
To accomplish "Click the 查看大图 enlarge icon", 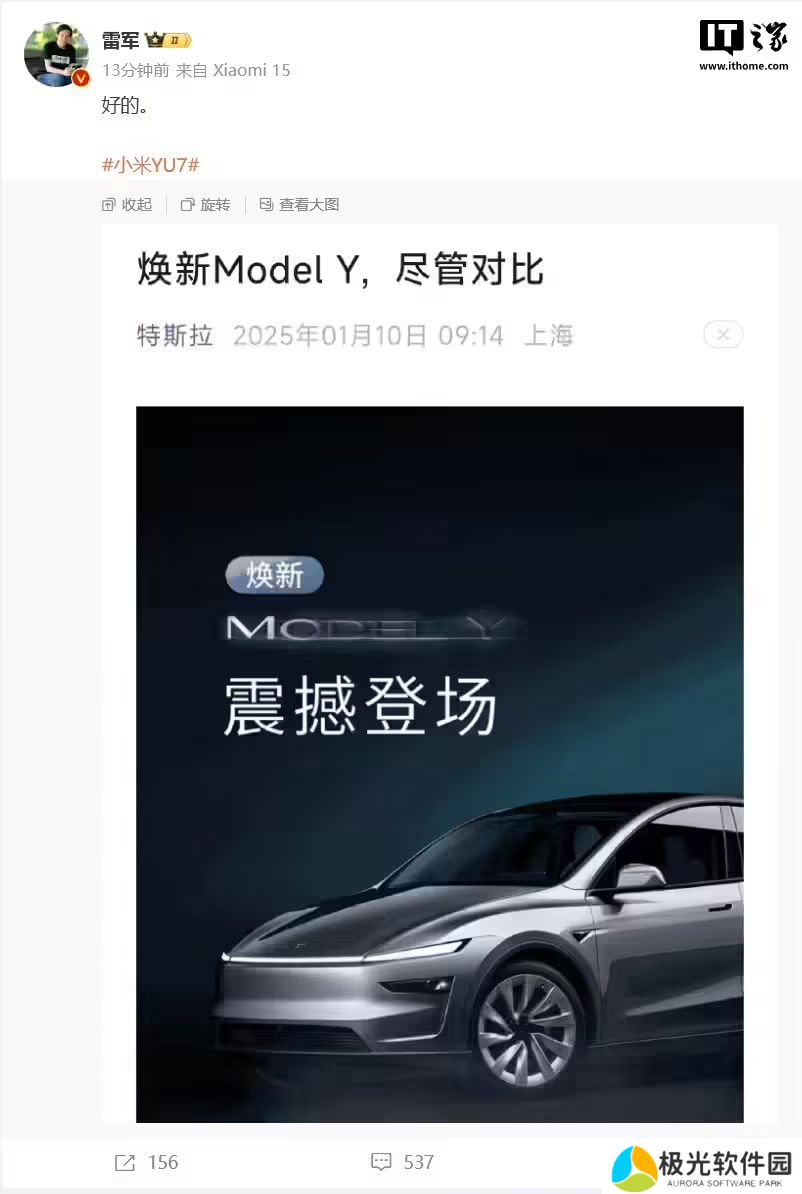I will (x=266, y=204).
